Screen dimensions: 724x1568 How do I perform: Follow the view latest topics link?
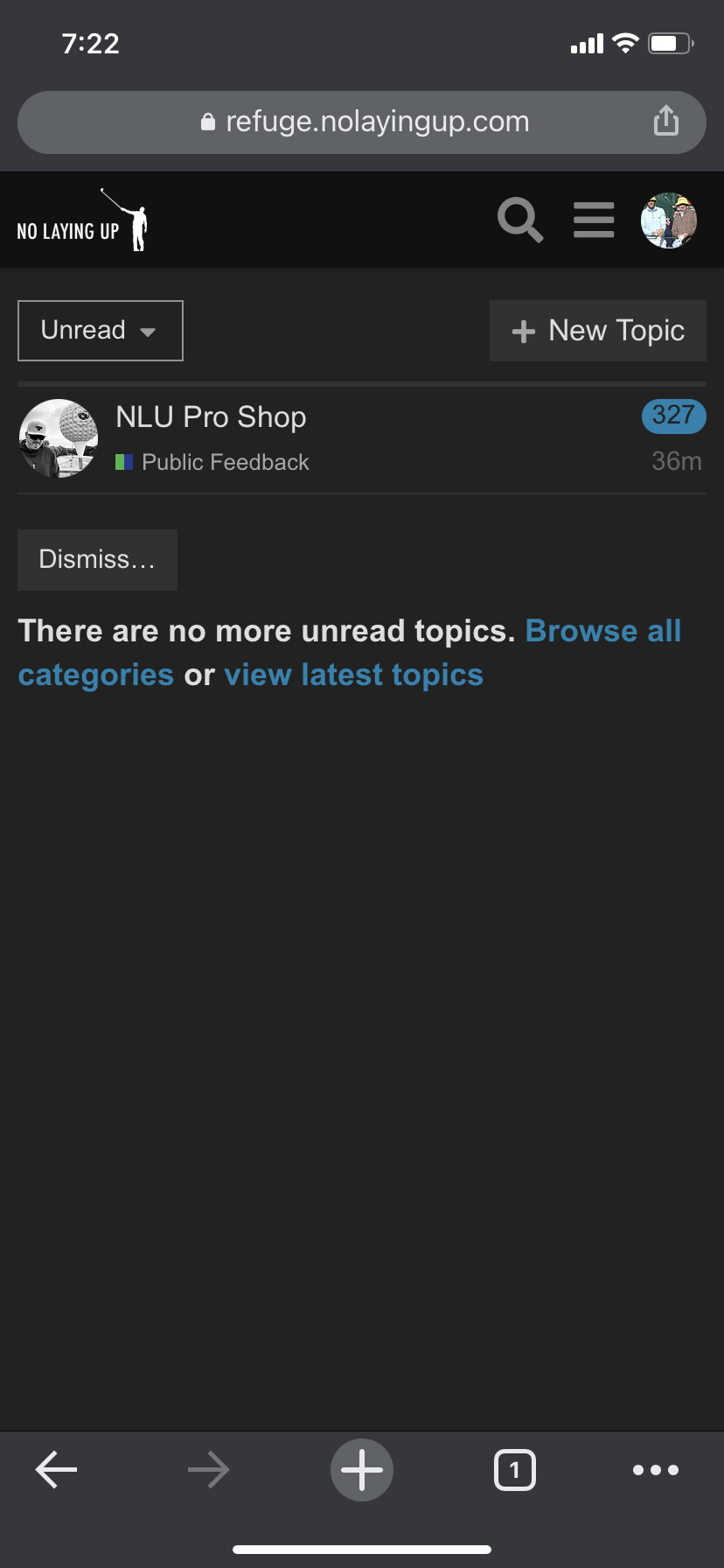[x=353, y=675]
